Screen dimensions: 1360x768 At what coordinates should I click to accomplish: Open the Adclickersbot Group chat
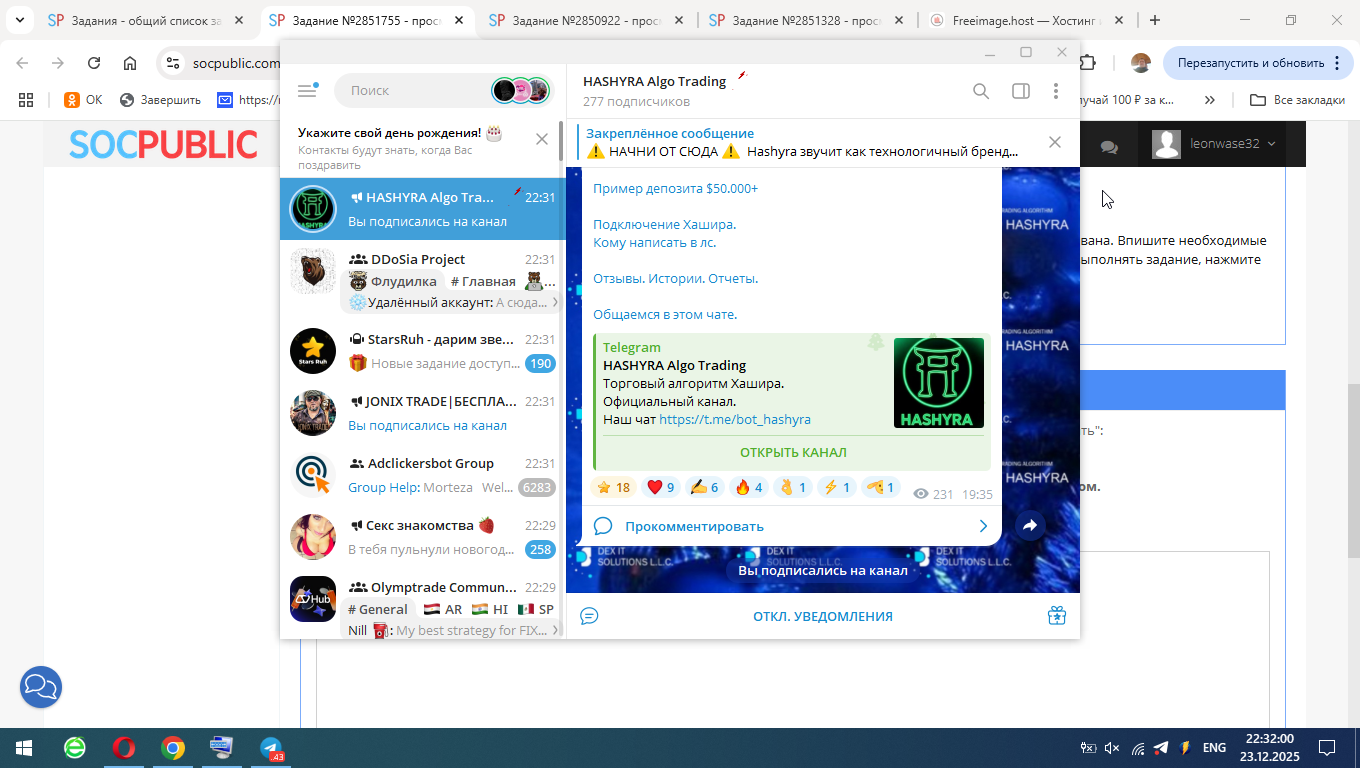pyautogui.click(x=422, y=475)
